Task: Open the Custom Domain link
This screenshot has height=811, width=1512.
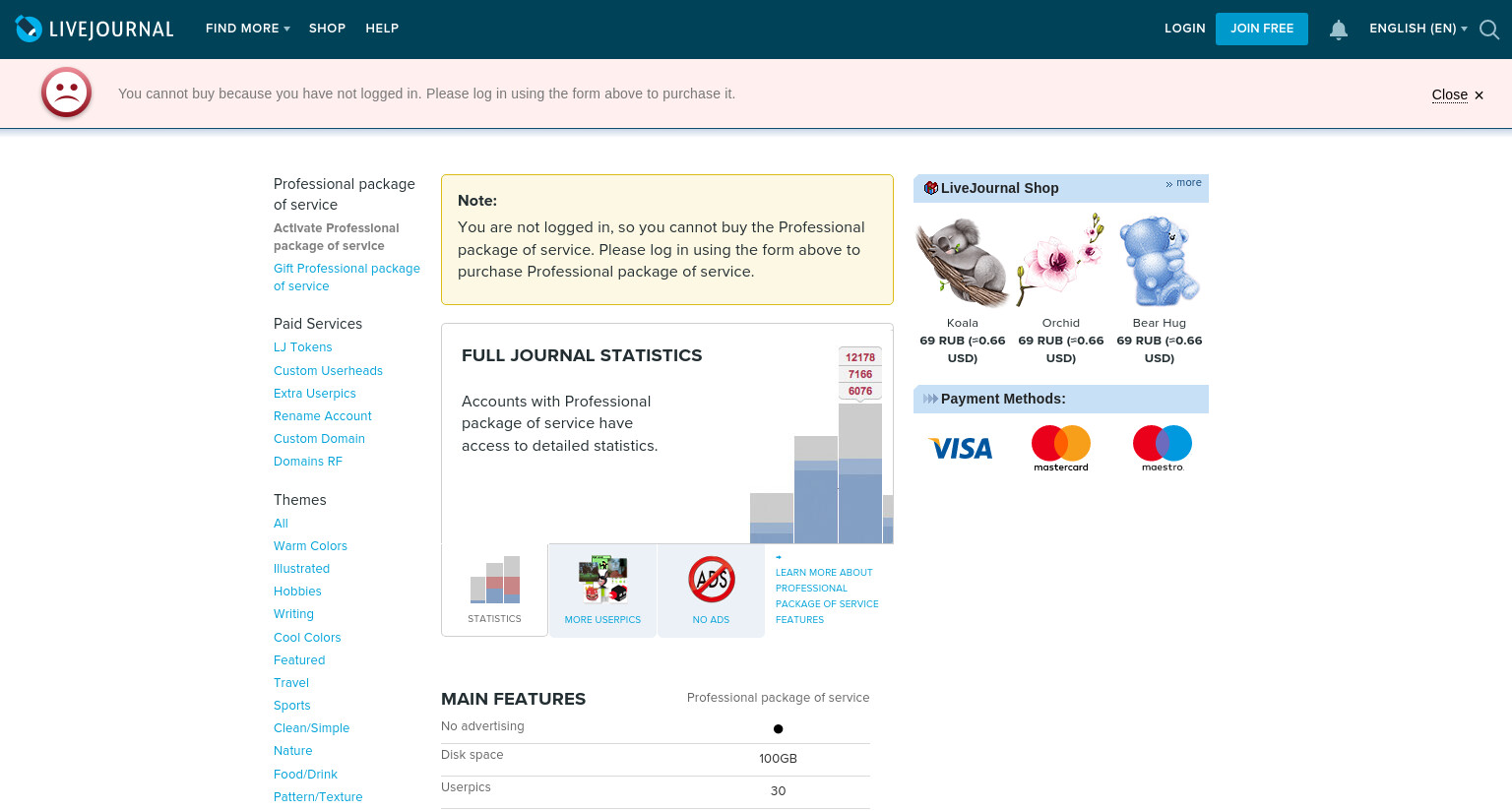Action: 319,439
